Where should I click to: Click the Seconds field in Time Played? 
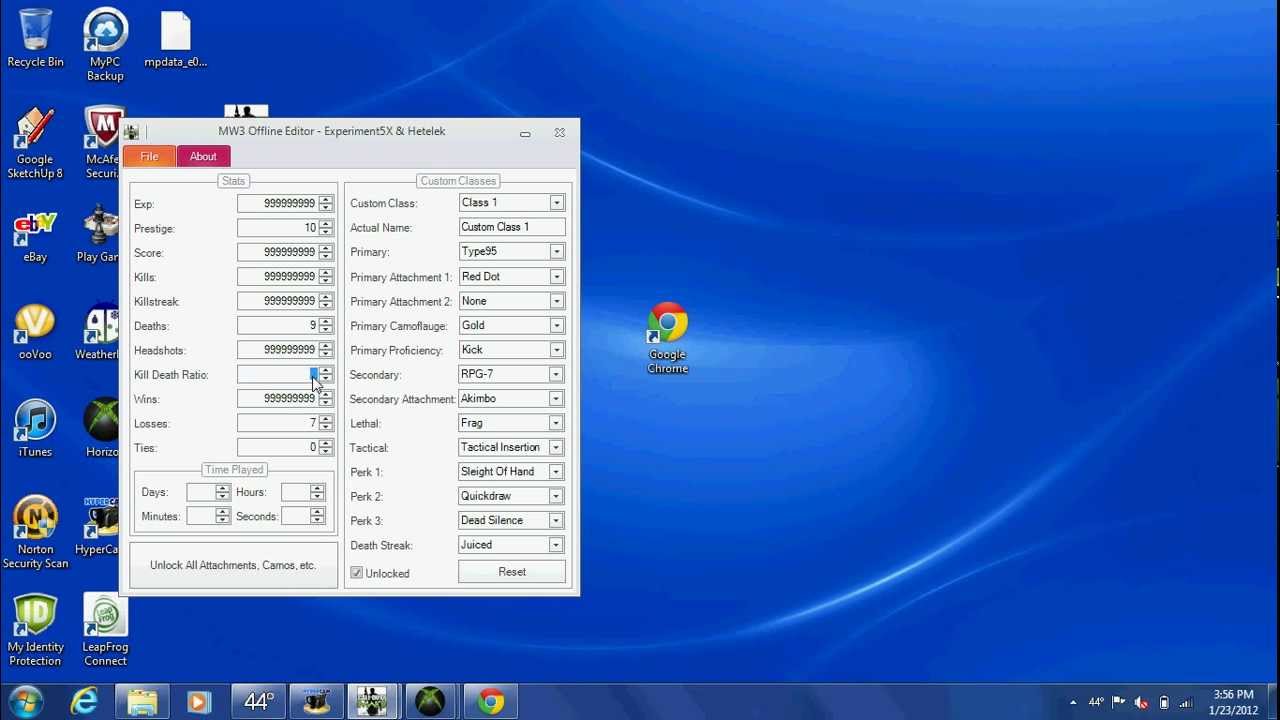tap(296, 516)
